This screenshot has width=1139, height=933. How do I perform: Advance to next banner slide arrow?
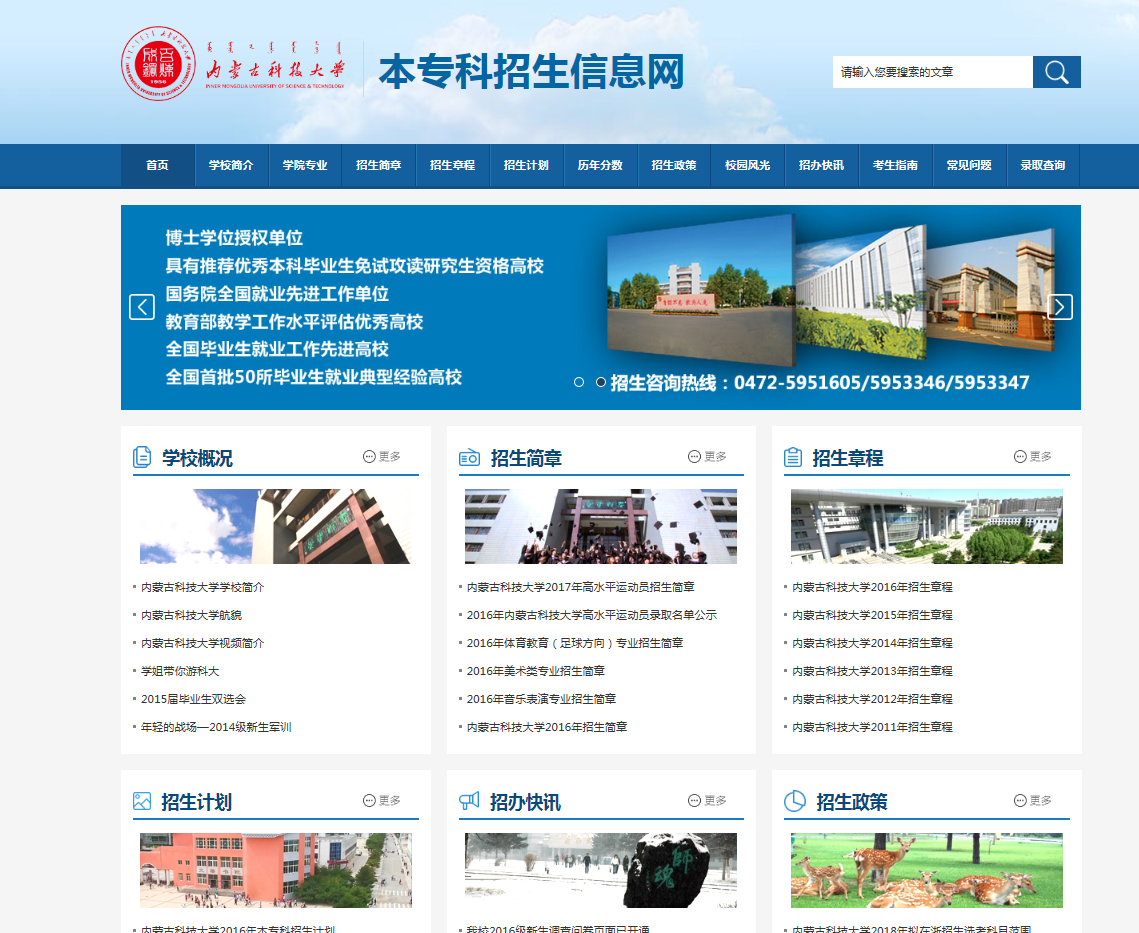[x=1060, y=307]
